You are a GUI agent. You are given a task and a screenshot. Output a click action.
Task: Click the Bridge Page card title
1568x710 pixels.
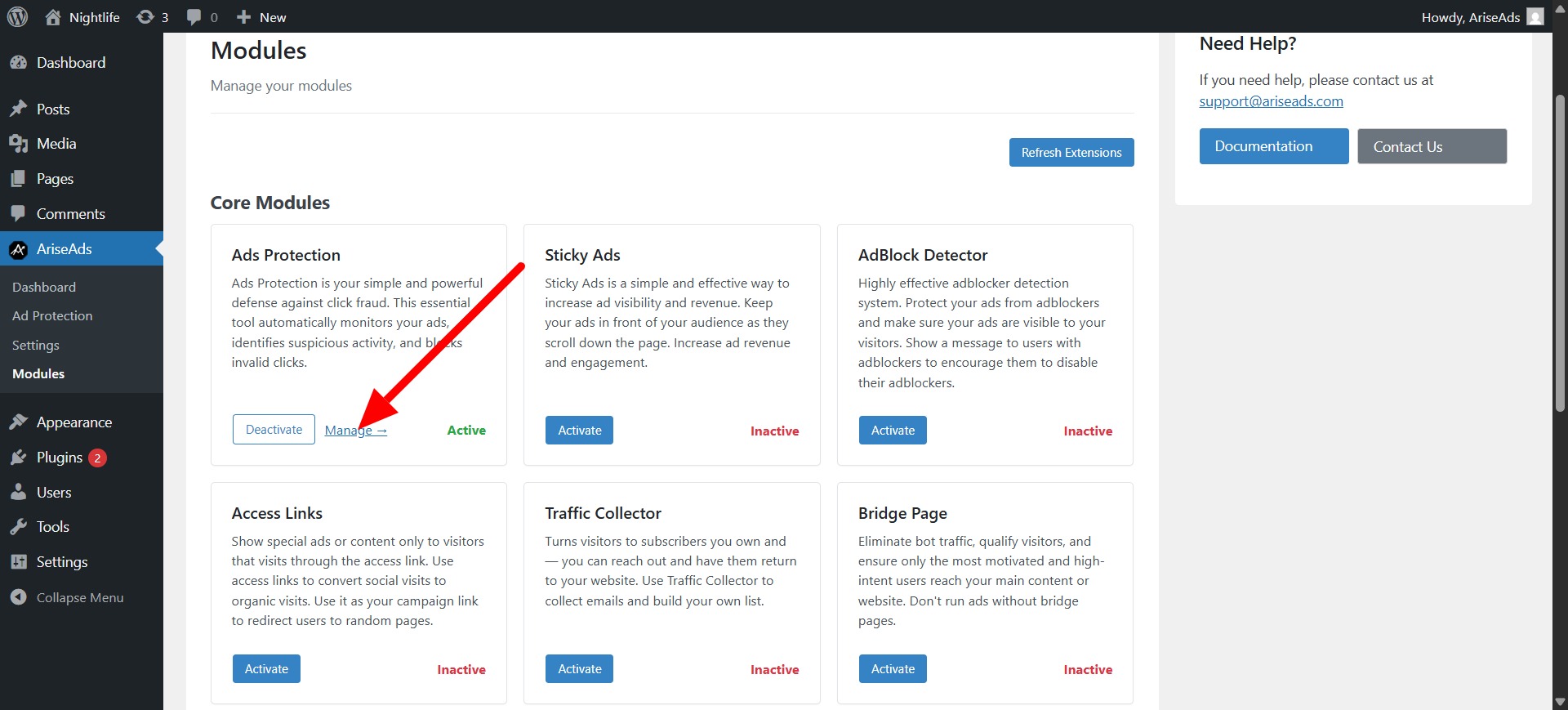pyautogui.click(x=902, y=513)
